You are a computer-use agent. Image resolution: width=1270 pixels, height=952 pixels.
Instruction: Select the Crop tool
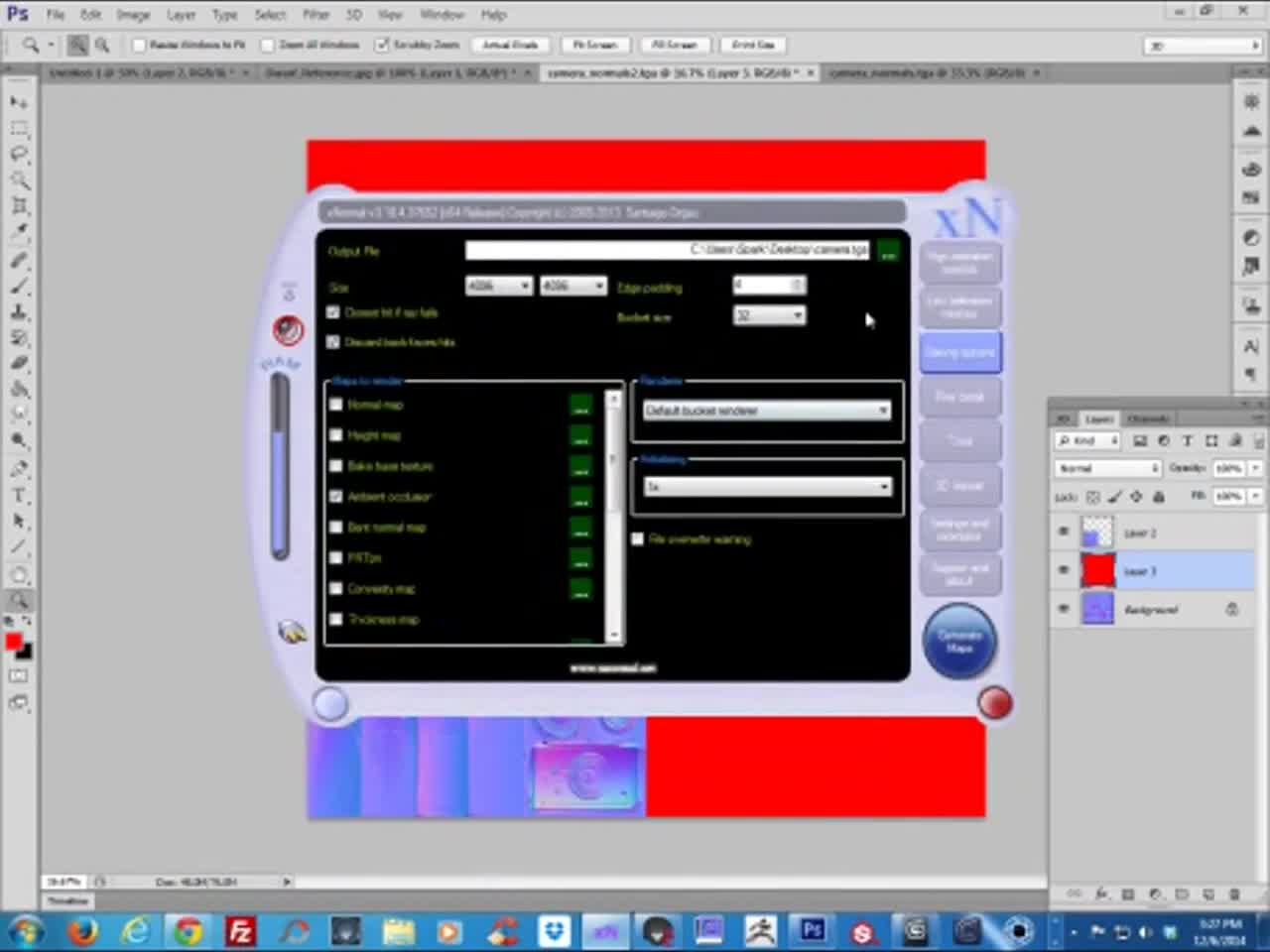(x=19, y=206)
